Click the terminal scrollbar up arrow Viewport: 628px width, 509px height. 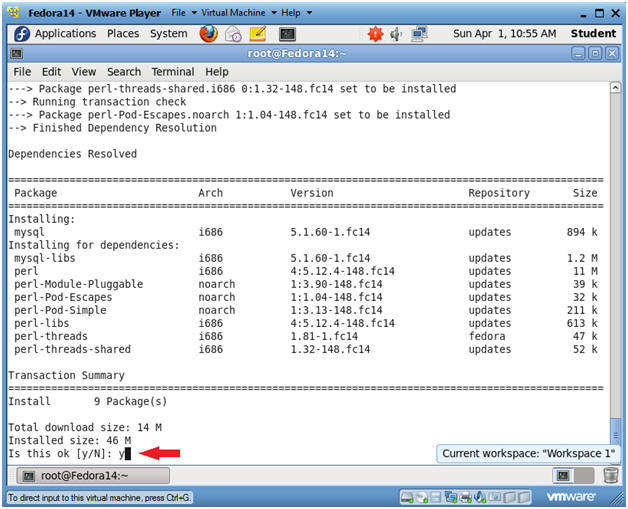point(616,88)
